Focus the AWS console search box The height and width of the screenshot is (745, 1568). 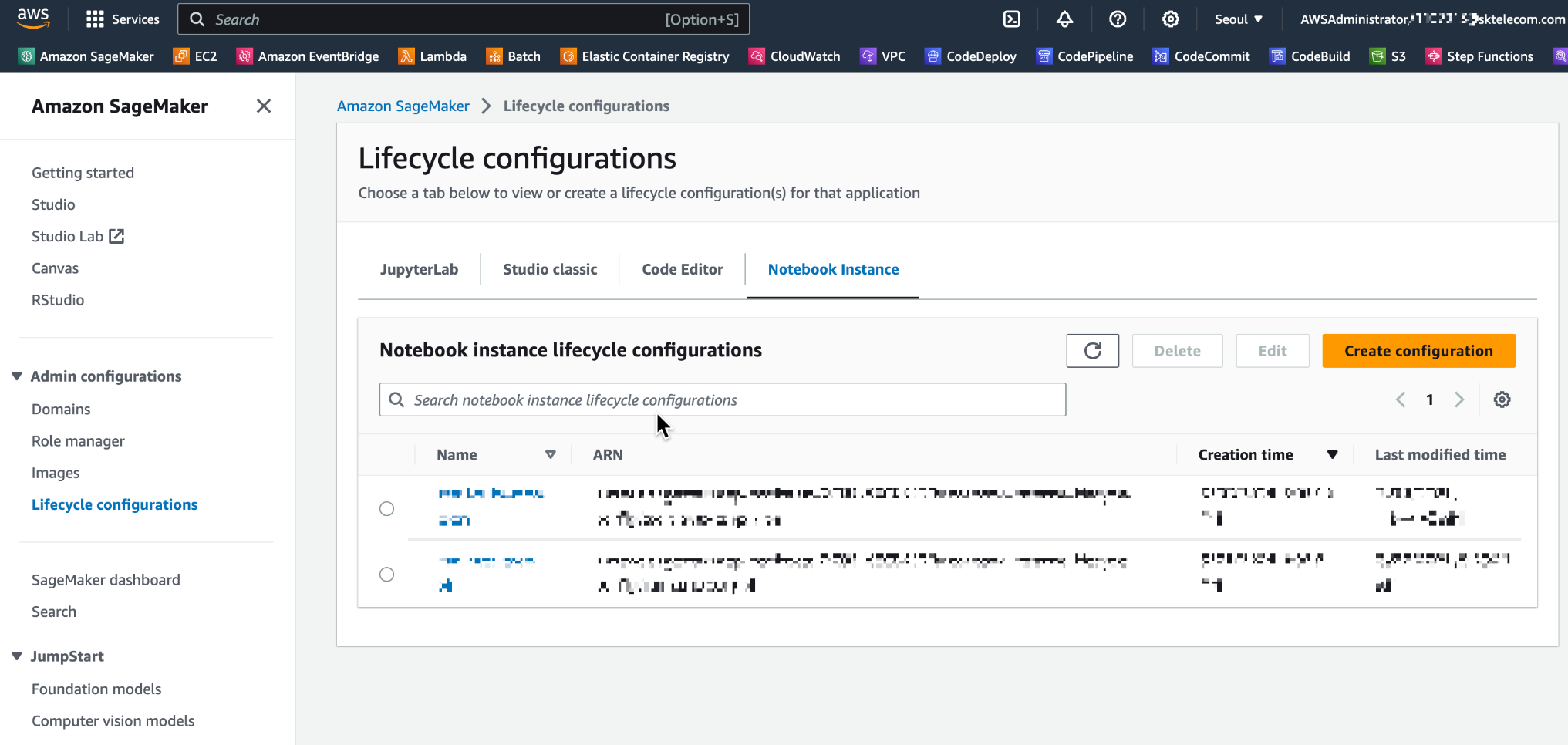(x=464, y=19)
